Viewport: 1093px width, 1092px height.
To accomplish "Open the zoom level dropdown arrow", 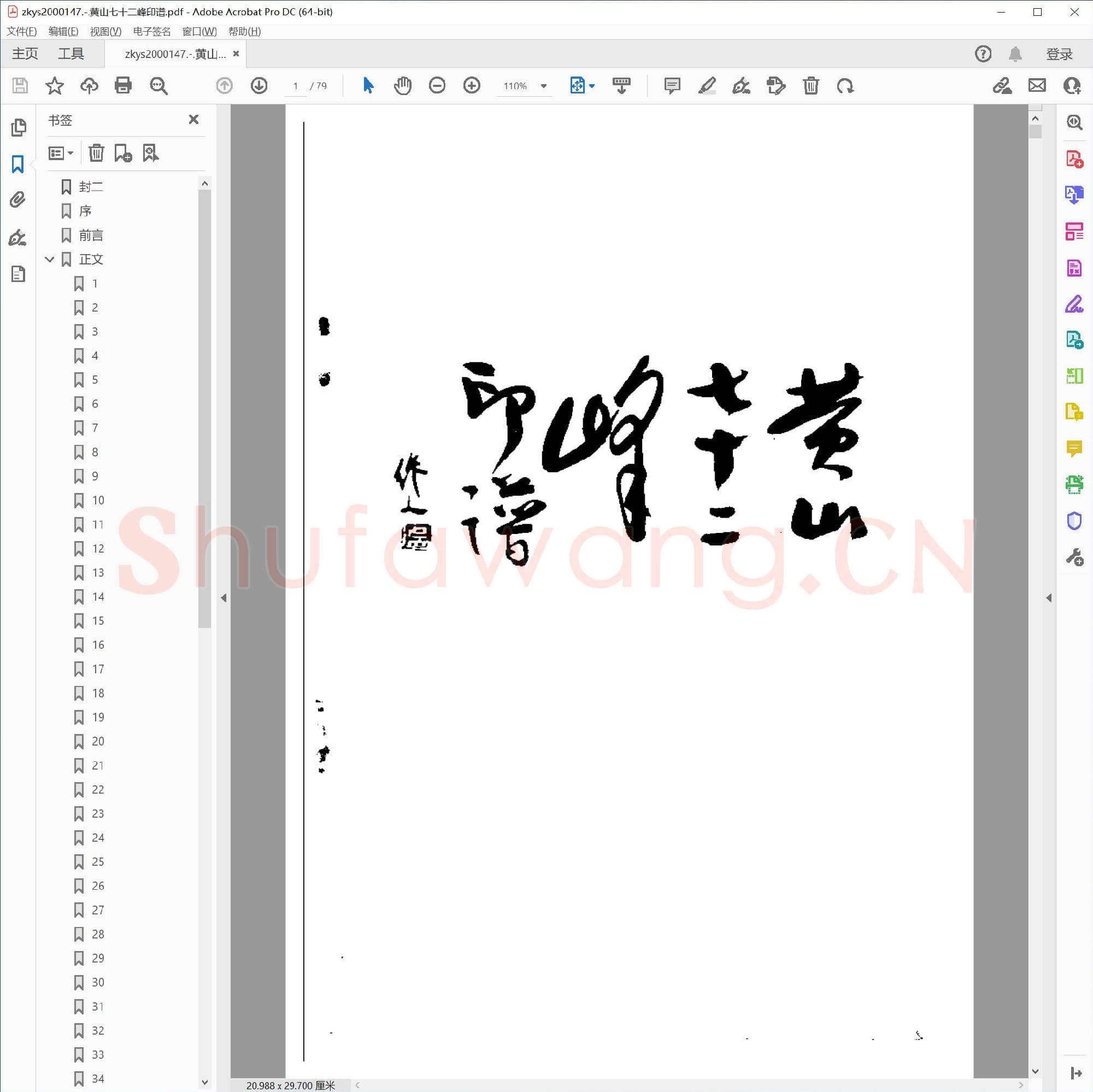I will 543,86.
